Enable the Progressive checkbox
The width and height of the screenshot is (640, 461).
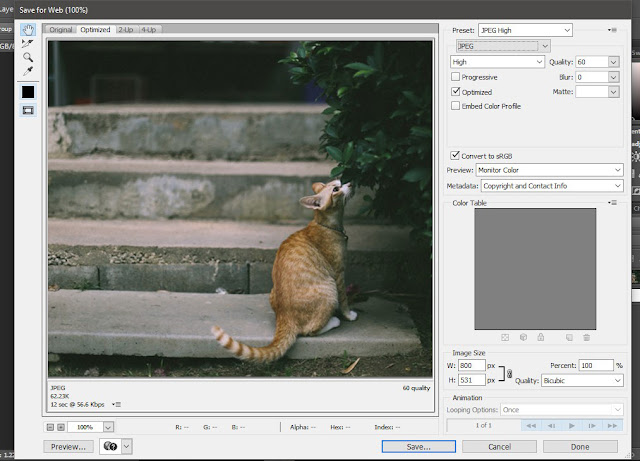click(456, 77)
